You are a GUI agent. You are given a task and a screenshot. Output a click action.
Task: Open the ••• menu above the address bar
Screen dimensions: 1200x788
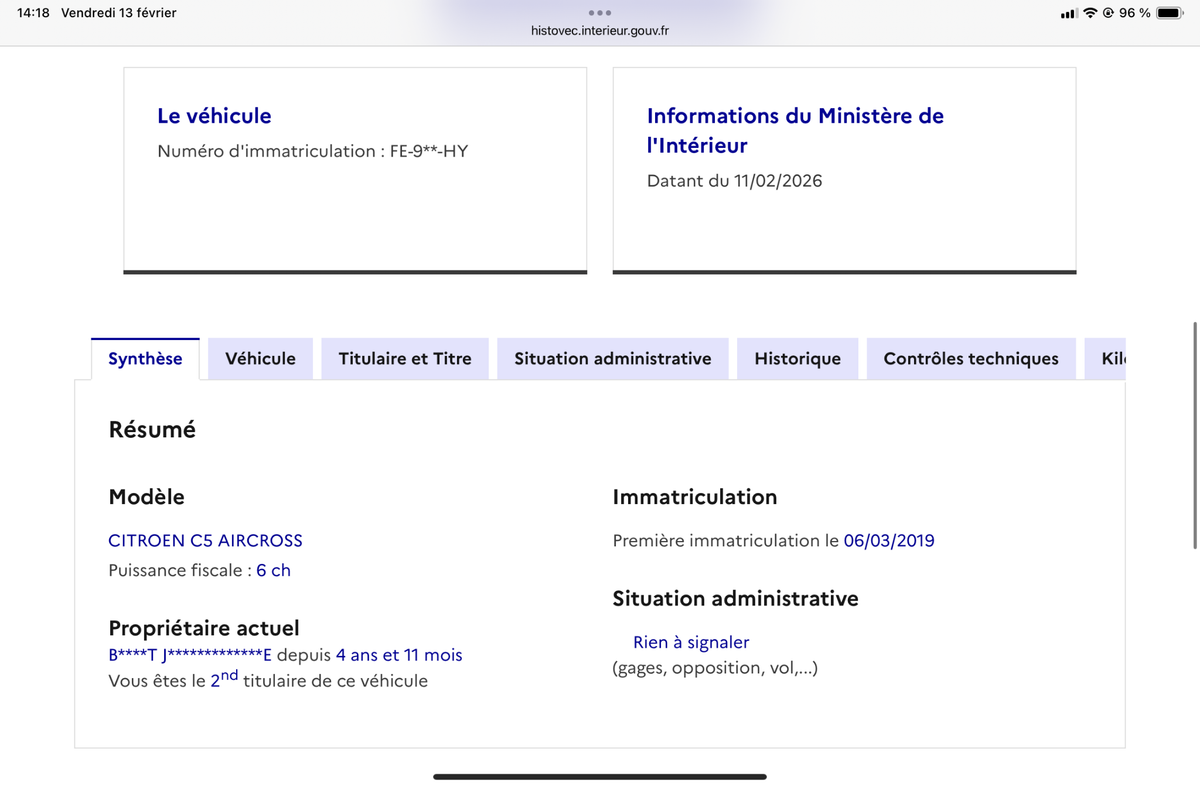click(600, 12)
